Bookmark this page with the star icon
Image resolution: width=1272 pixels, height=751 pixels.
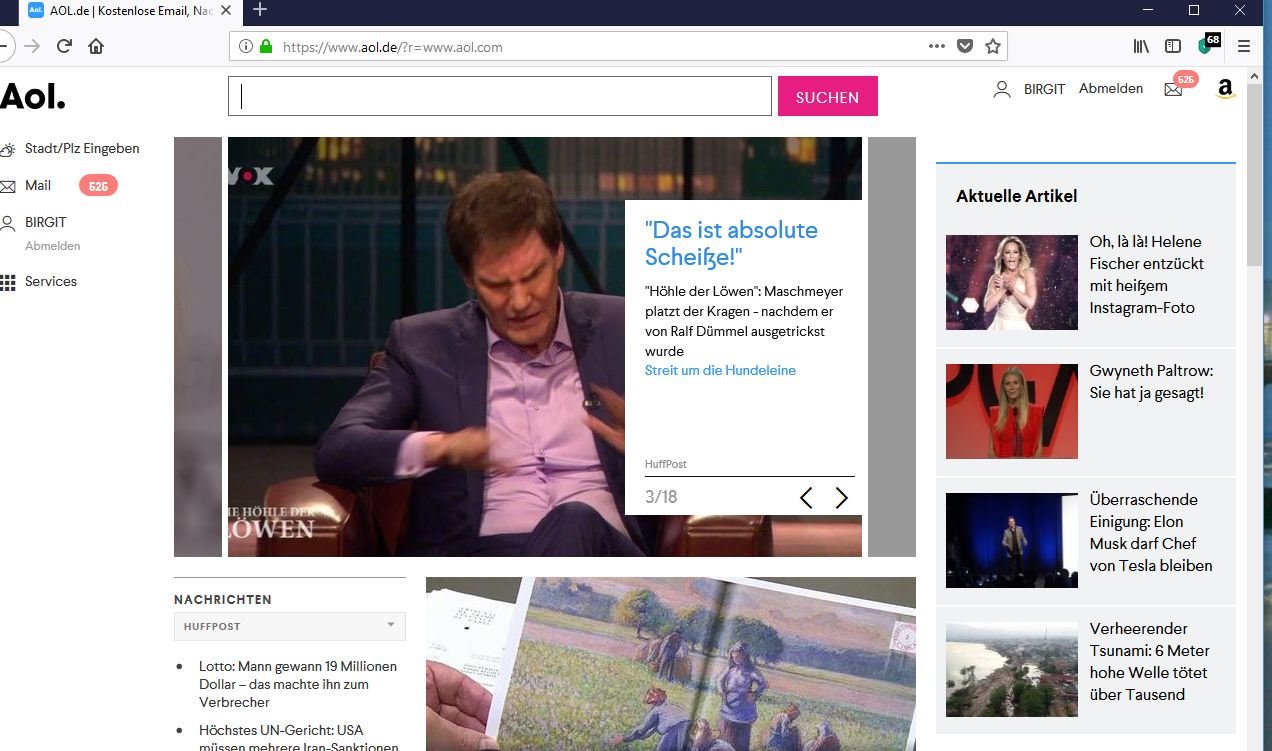click(992, 46)
